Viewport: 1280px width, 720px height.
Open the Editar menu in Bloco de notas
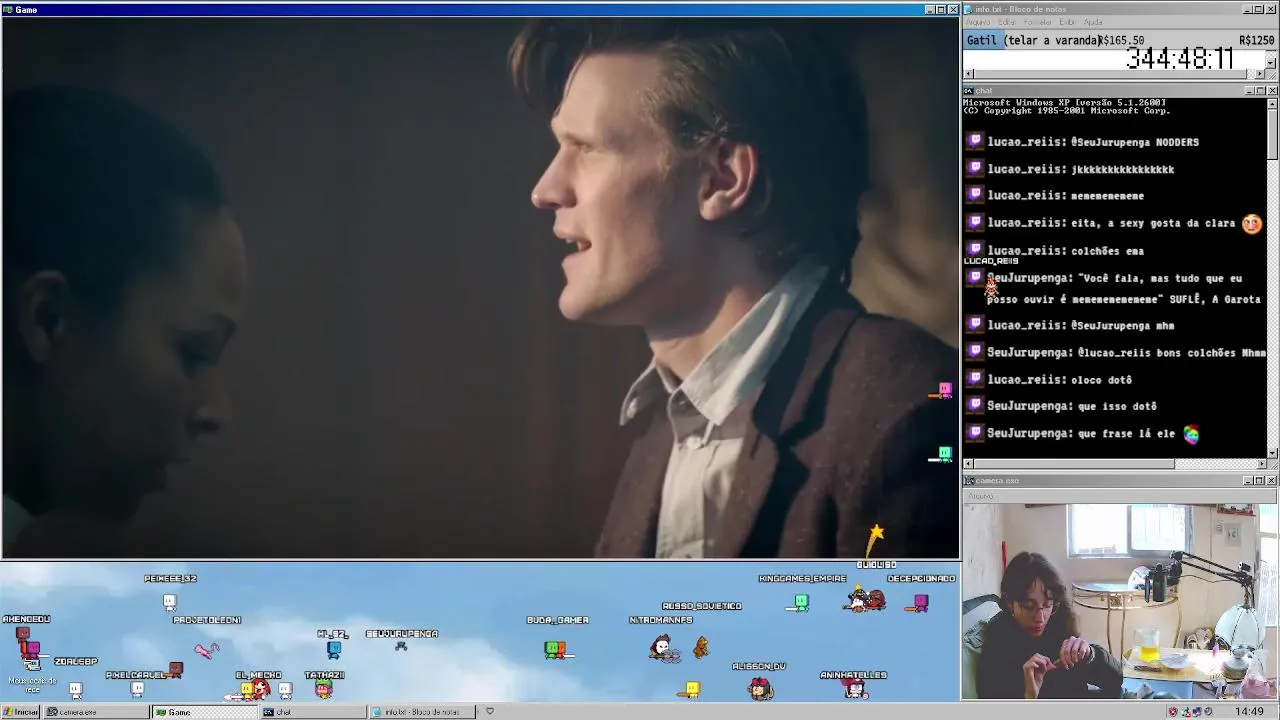tap(1006, 22)
